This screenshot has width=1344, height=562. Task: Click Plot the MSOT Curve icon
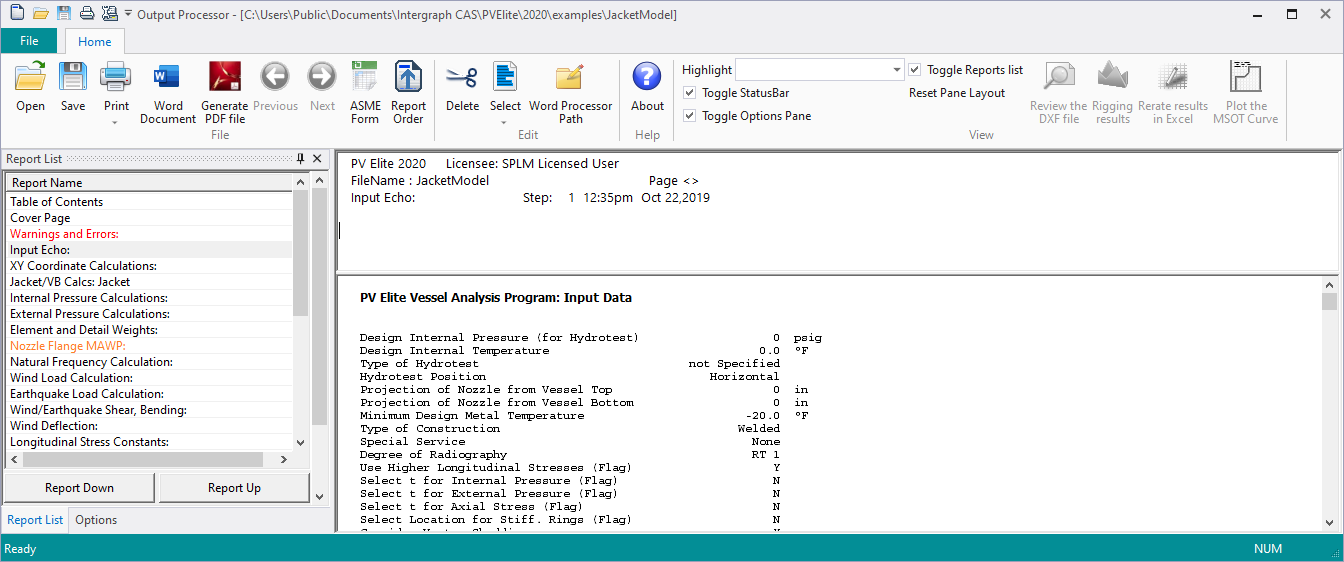1246,78
